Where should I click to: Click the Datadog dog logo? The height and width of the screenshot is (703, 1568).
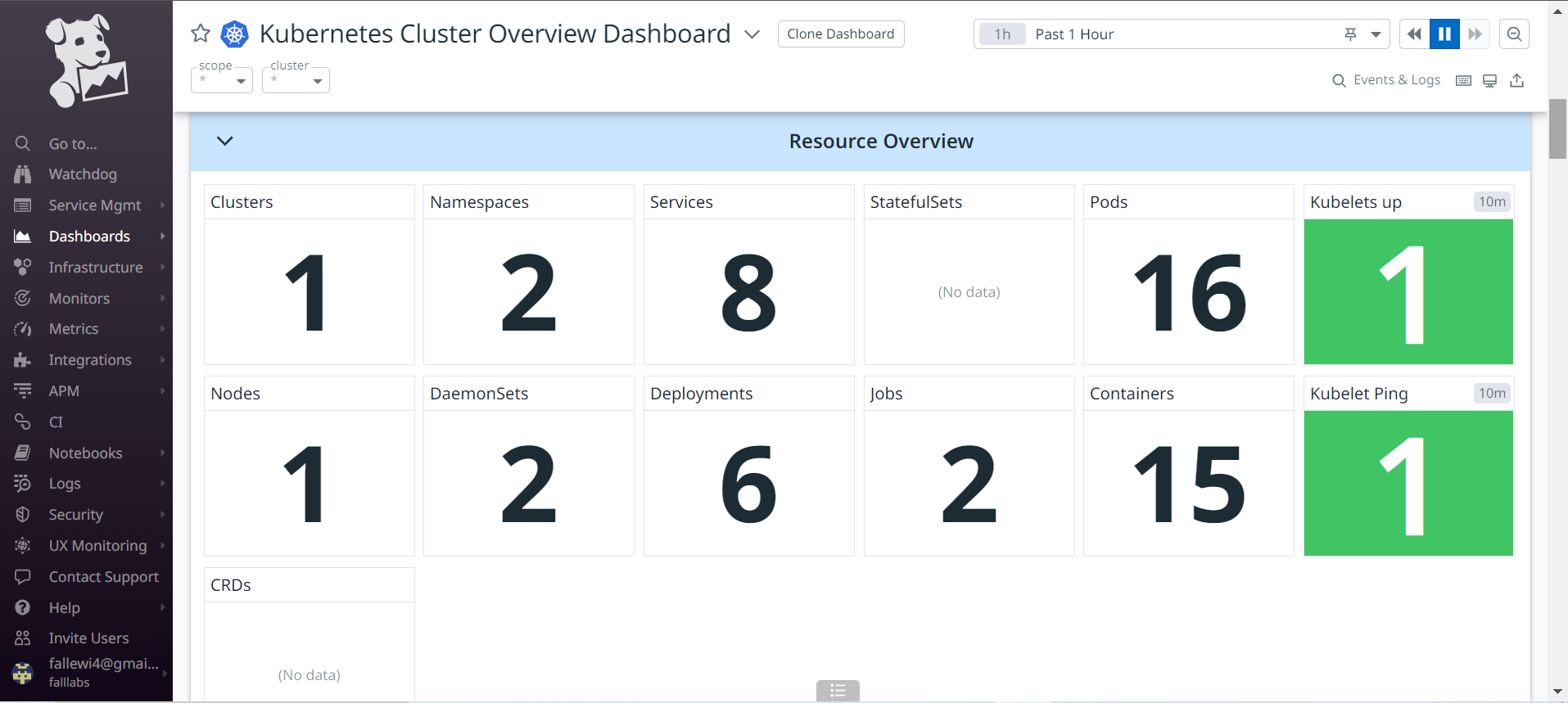click(x=86, y=61)
